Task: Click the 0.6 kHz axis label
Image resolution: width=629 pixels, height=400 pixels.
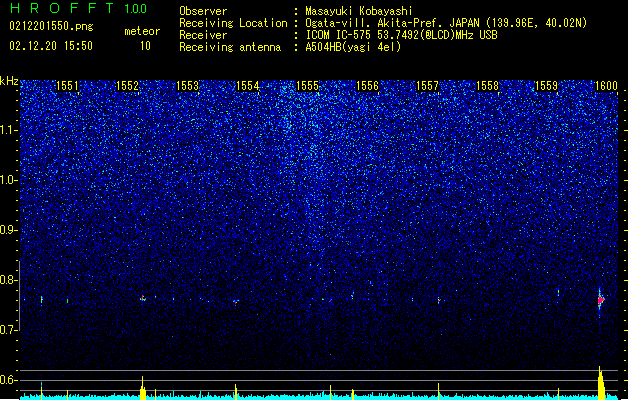Action: [9, 380]
